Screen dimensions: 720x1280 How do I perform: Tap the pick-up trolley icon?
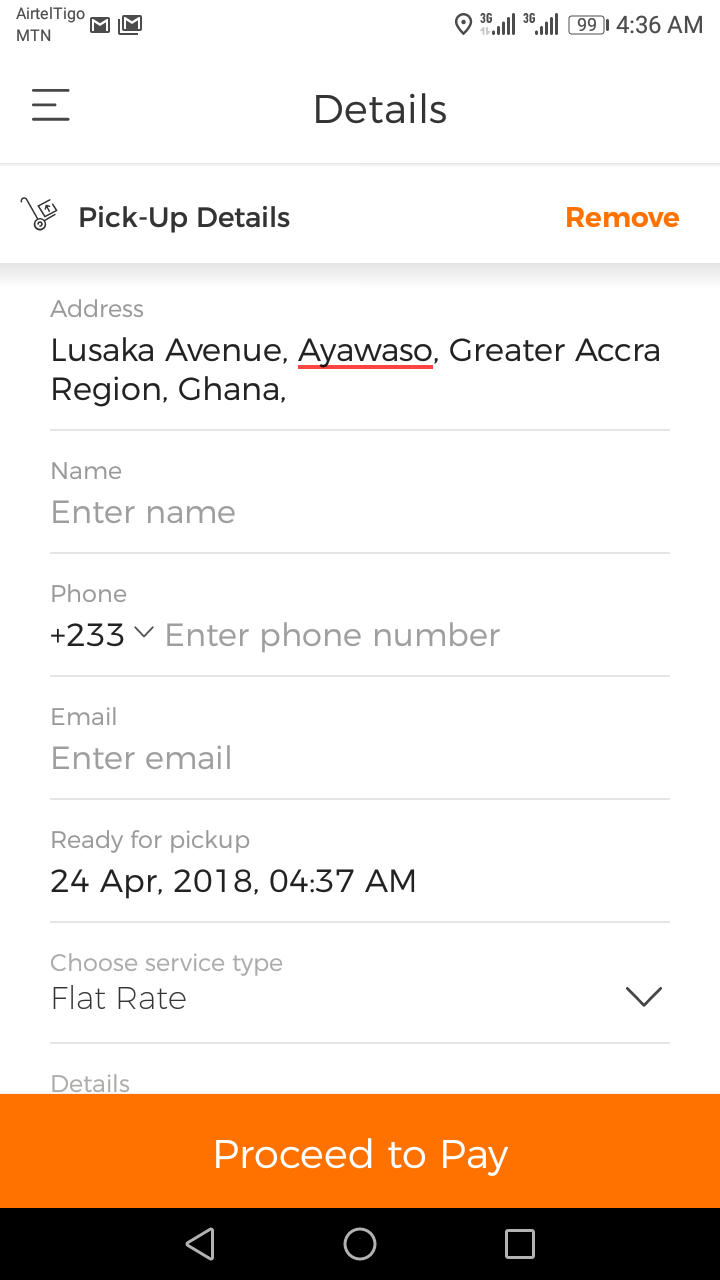[x=39, y=214]
